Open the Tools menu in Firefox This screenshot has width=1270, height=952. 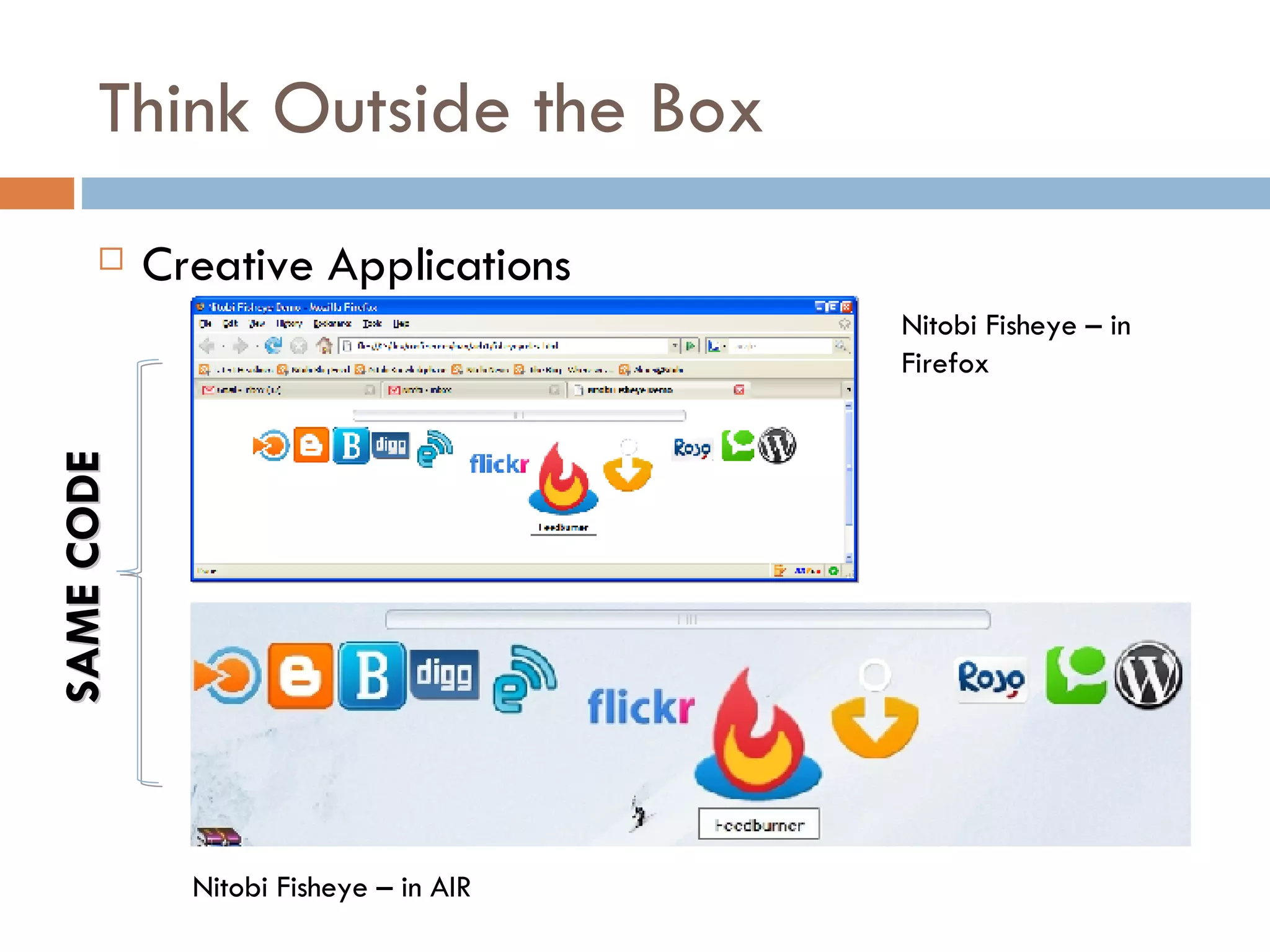pyautogui.click(x=372, y=324)
